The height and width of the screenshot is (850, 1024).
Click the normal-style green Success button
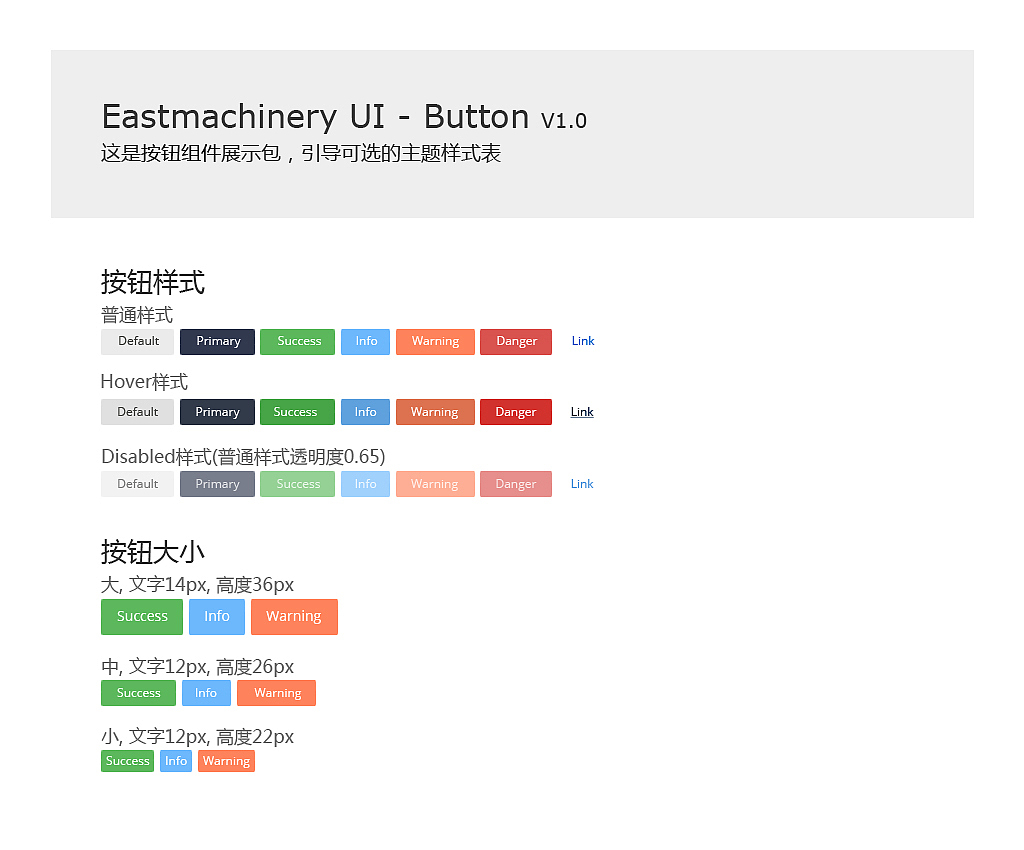[x=298, y=342]
